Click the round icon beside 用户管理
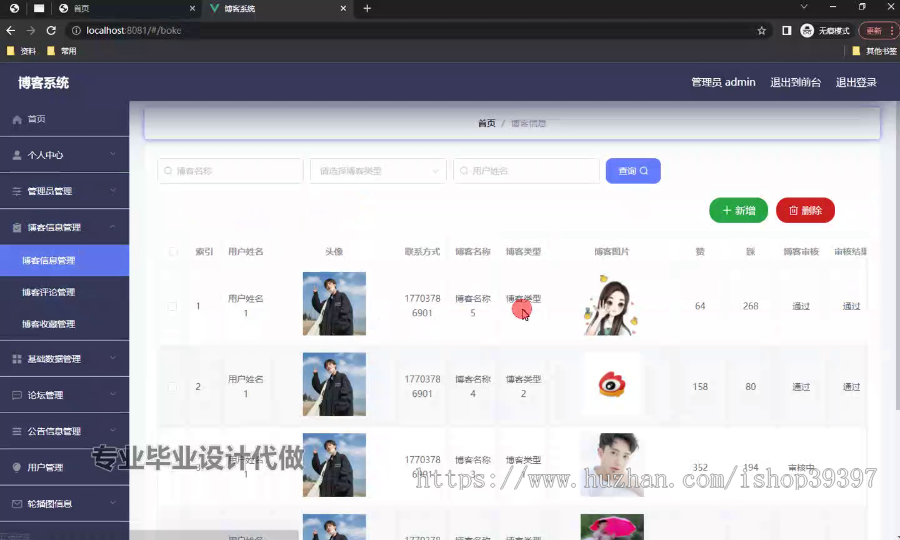This screenshot has height=540, width=900. click(17, 467)
